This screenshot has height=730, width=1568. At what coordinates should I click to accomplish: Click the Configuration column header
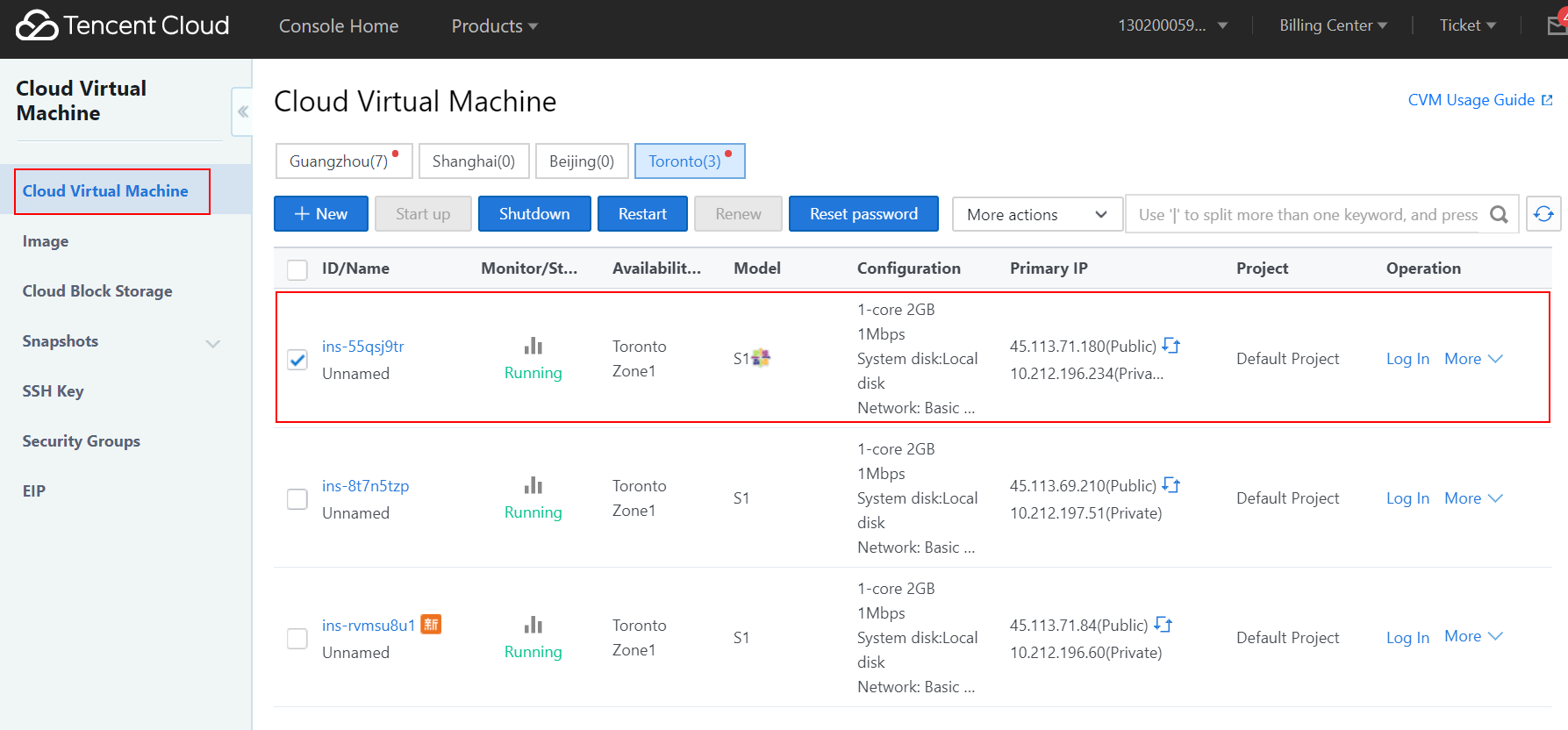click(909, 268)
